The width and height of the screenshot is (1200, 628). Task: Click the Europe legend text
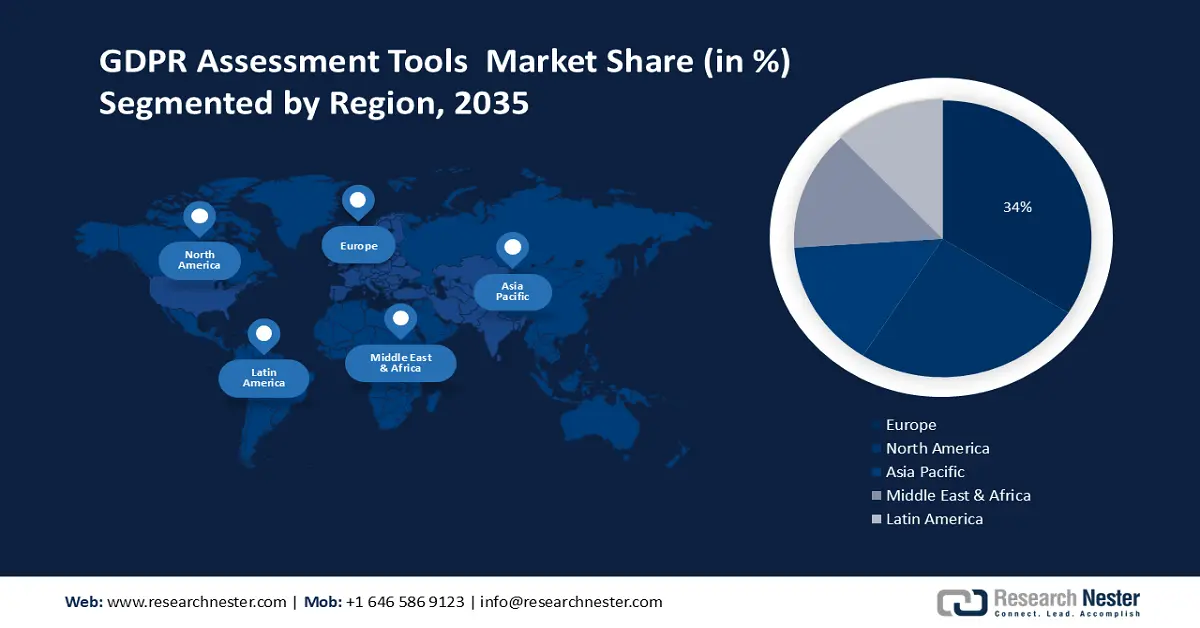(911, 425)
